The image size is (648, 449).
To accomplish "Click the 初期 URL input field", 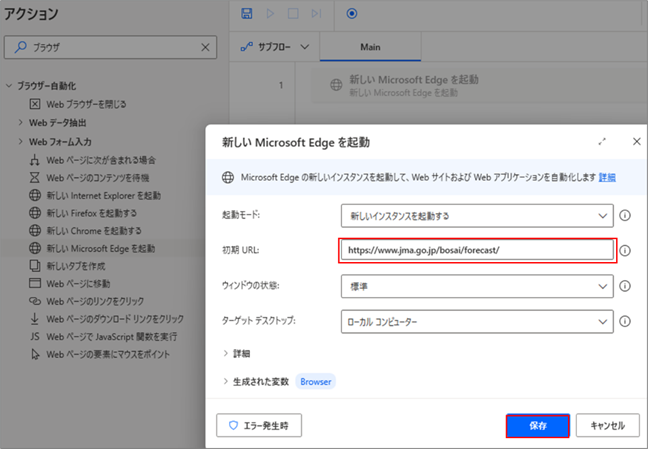I will (x=477, y=250).
